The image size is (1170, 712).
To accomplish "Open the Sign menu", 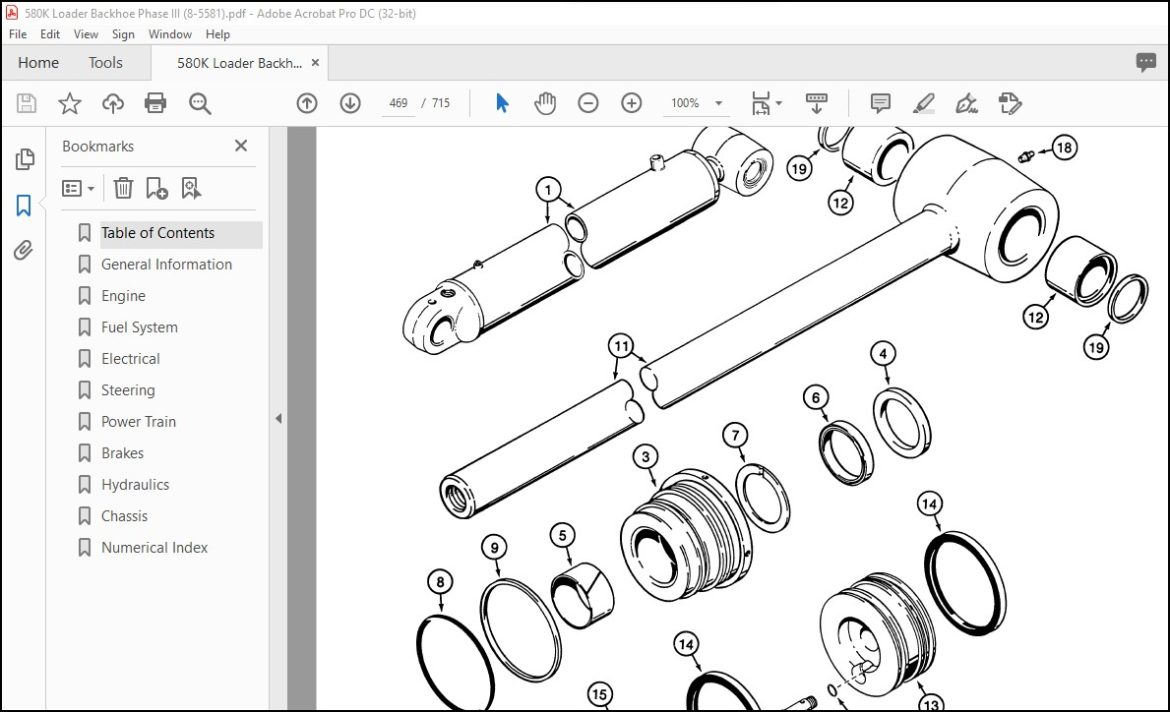I will click(x=123, y=34).
